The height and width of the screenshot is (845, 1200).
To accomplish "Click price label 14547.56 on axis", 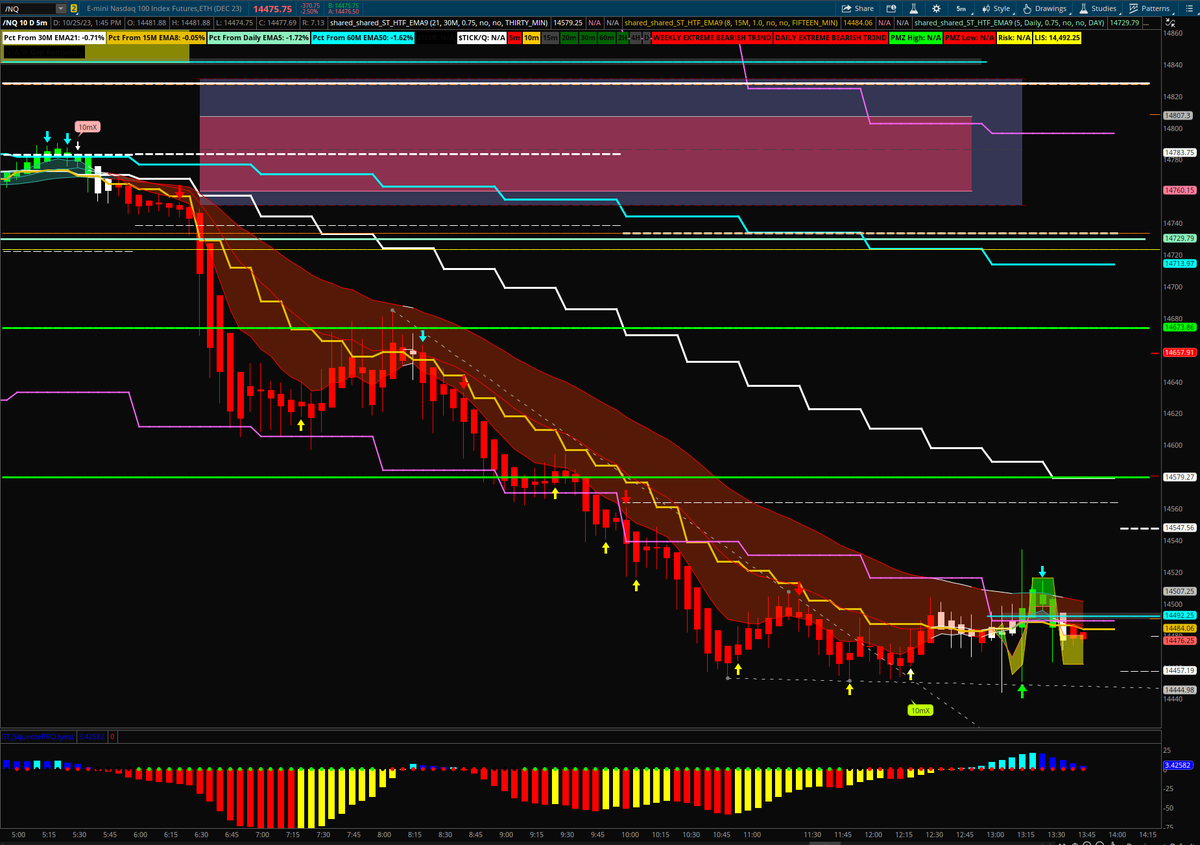I will (x=1180, y=527).
